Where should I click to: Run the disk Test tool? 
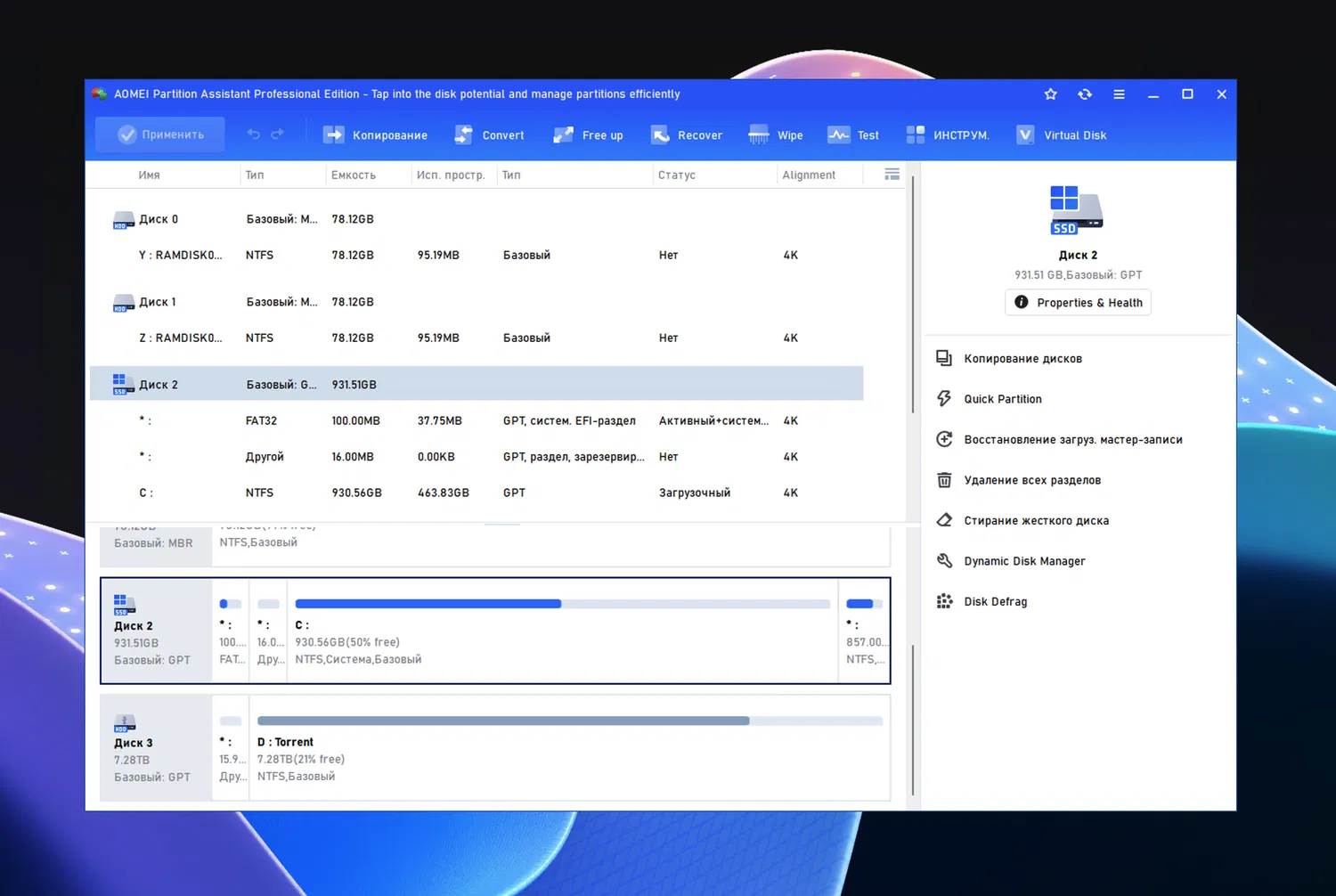[x=852, y=134]
